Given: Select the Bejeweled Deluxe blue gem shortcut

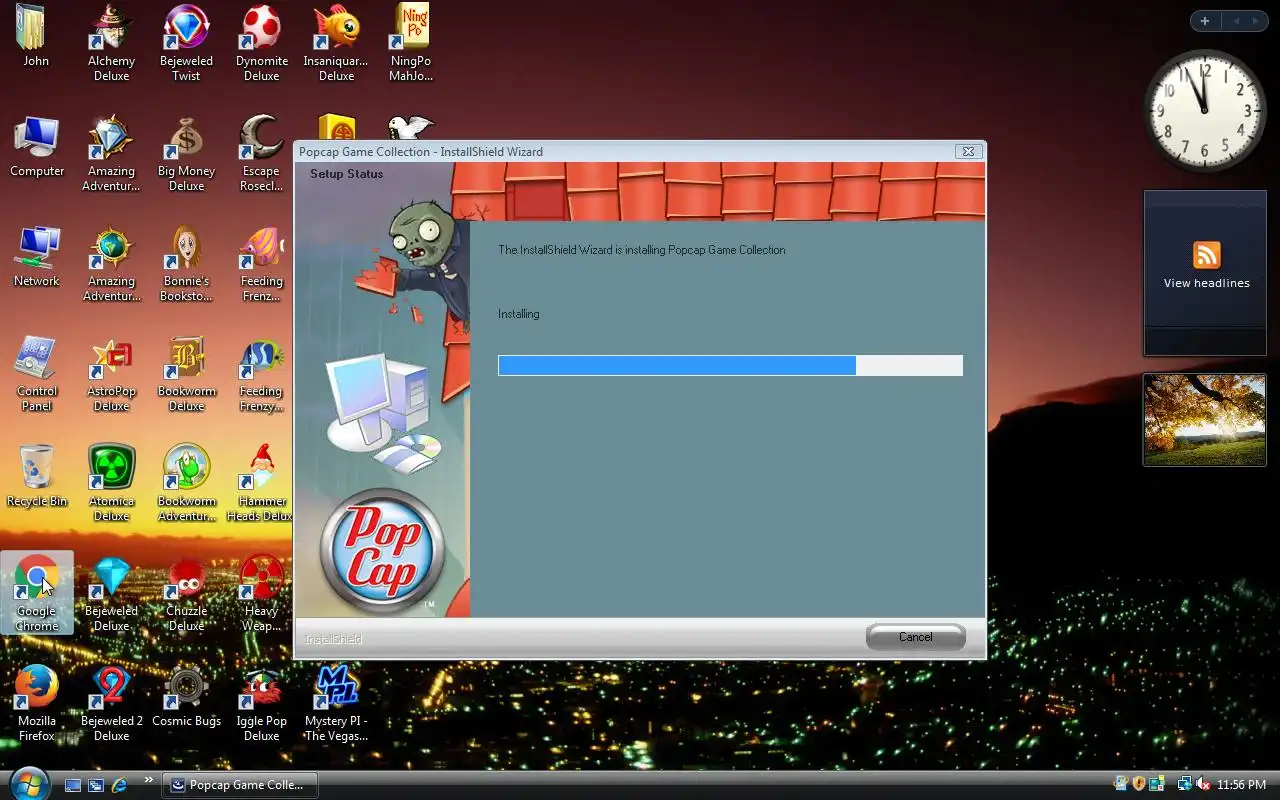Looking at the screenshot, I should click(x=111, y=593).
